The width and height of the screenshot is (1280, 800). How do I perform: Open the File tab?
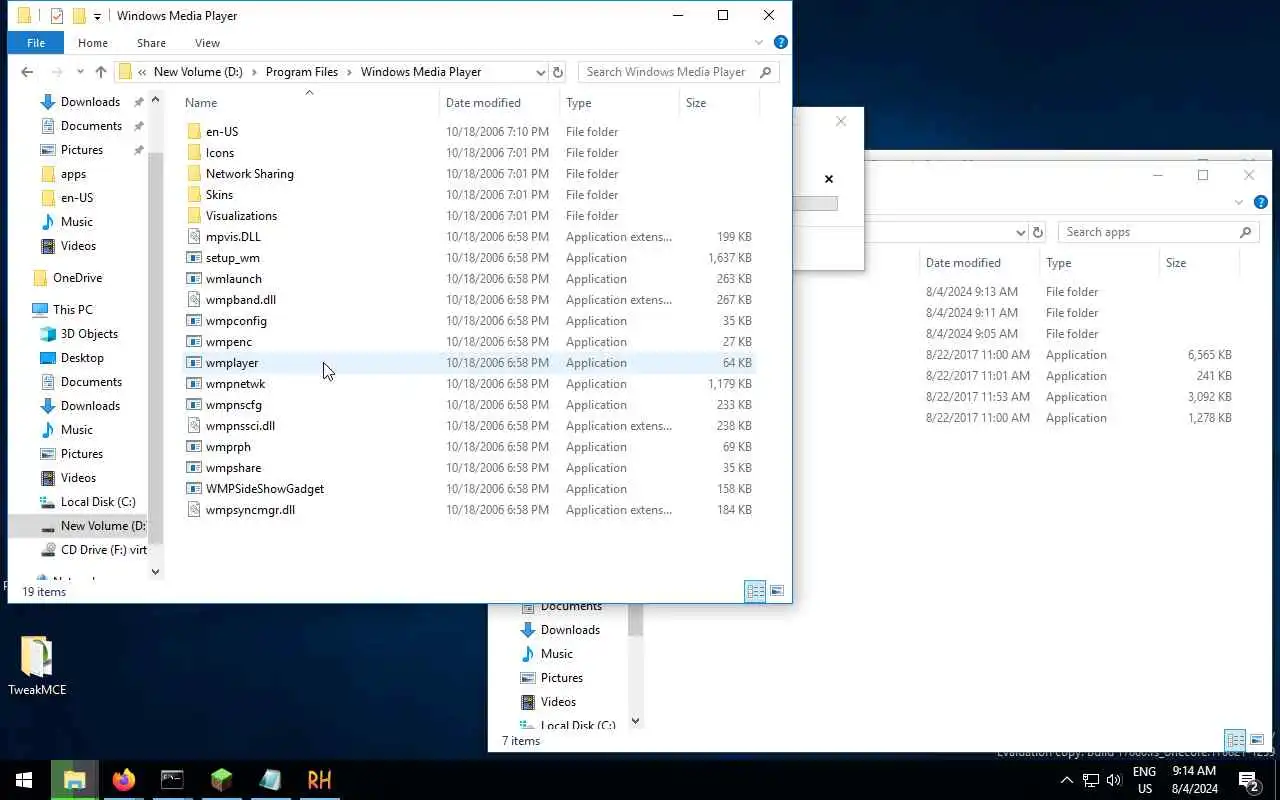click(x=36, y=43)
